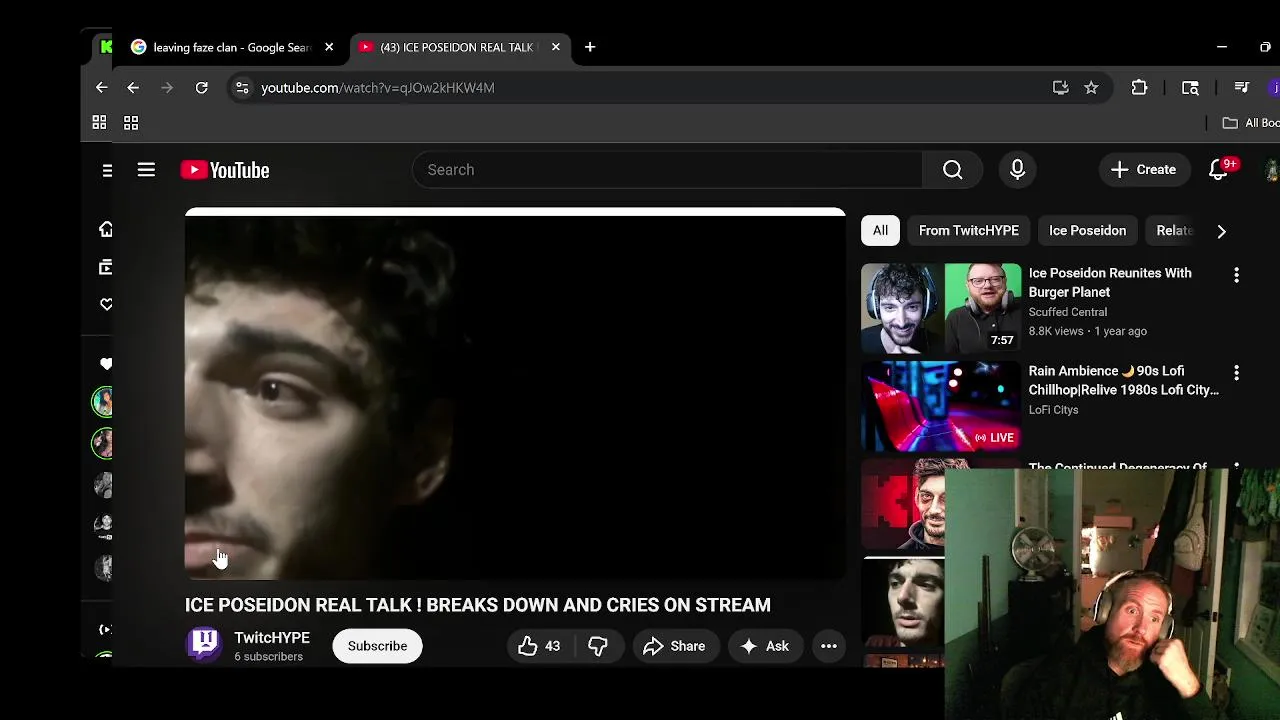Click 8.8K views 1 year ago text

(1088, 331)
